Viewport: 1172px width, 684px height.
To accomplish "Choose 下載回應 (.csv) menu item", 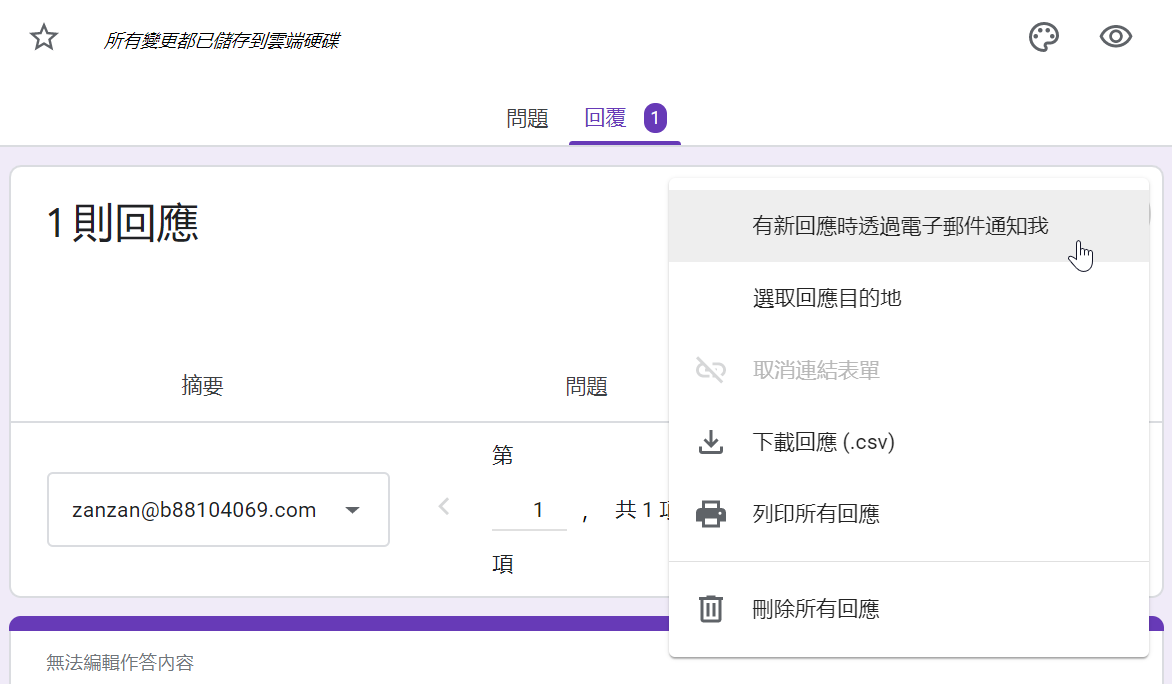I will point(909,442).
